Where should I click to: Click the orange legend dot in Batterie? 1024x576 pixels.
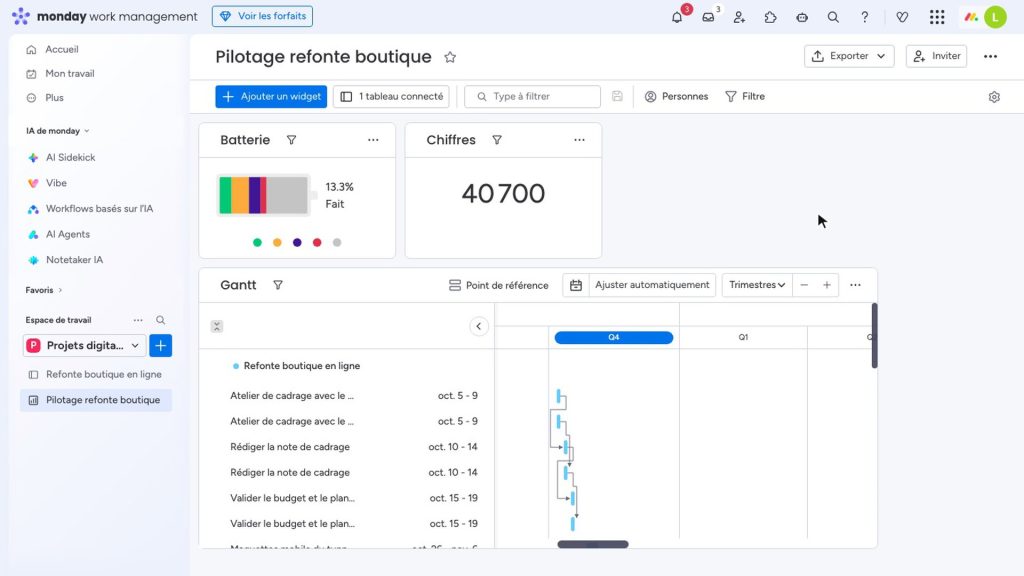pyautogui.click(x=277, y=242)
